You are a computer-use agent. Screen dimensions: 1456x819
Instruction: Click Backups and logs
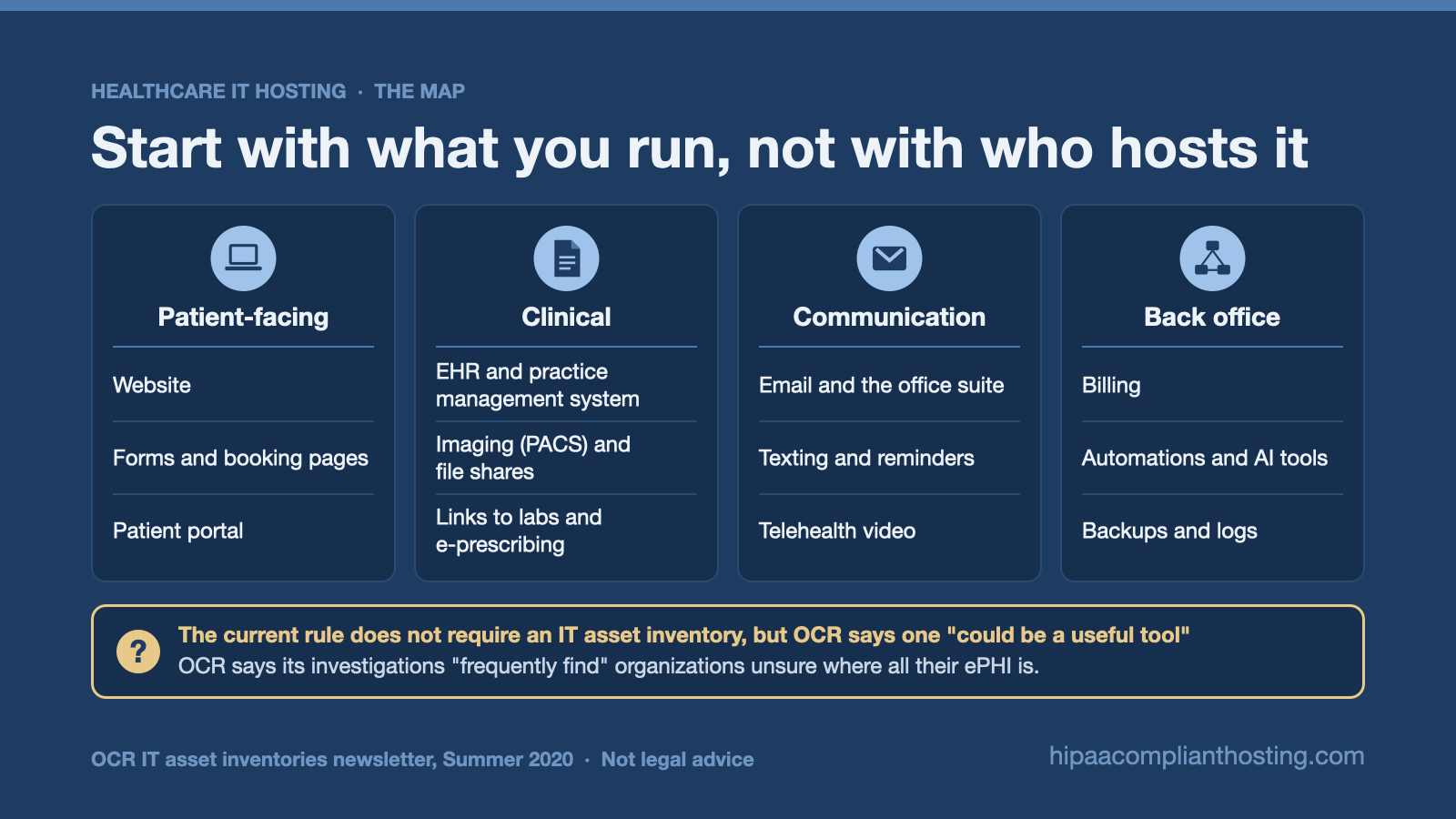(1169, 531)
